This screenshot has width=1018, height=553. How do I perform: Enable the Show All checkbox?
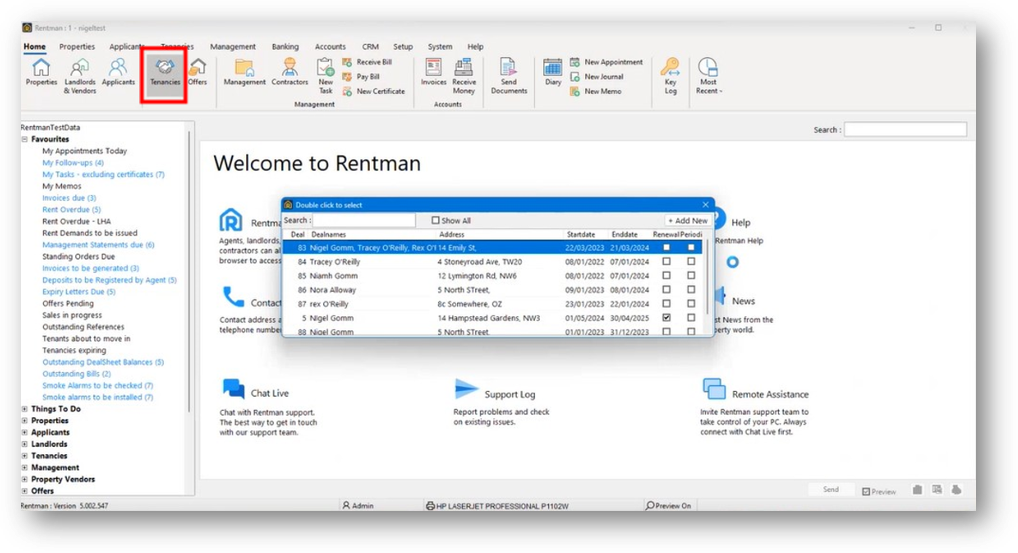pyautogui.click(x=436, y=221)
